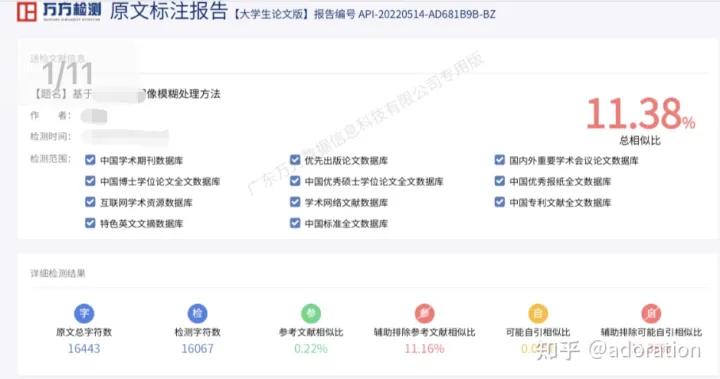The width and height of the screenshot is (720, 379).
Task: Click the 可能自引相似比 label
Action: tap(538, 332)
